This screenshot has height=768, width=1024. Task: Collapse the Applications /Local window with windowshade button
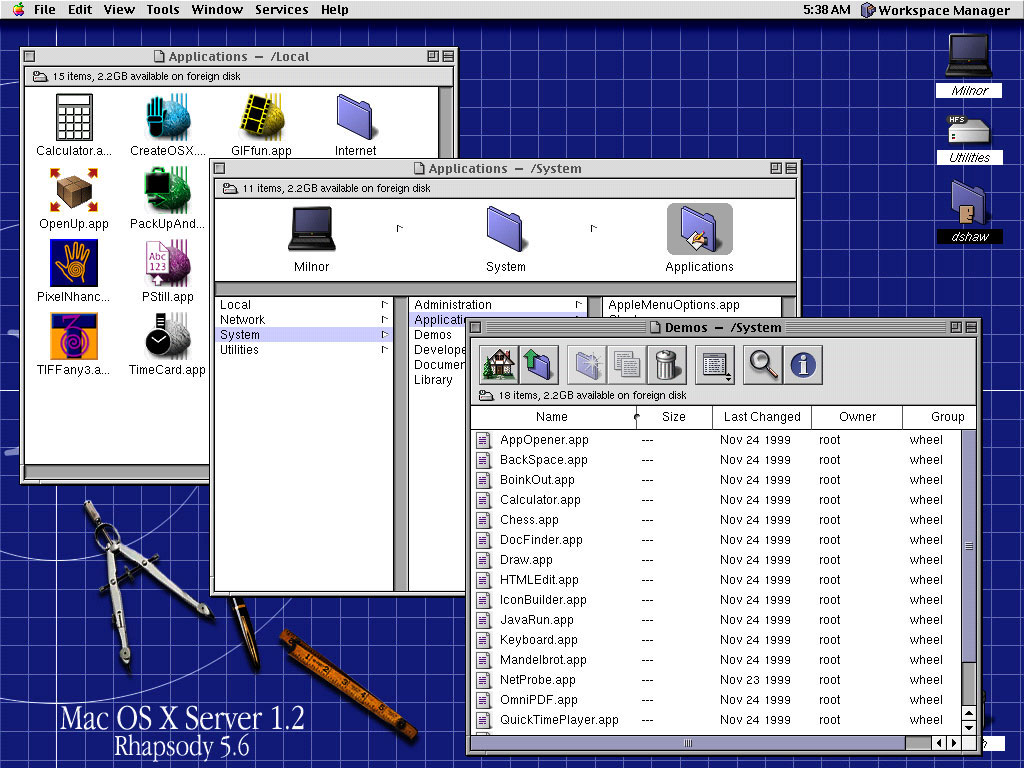tap(448, 57)
